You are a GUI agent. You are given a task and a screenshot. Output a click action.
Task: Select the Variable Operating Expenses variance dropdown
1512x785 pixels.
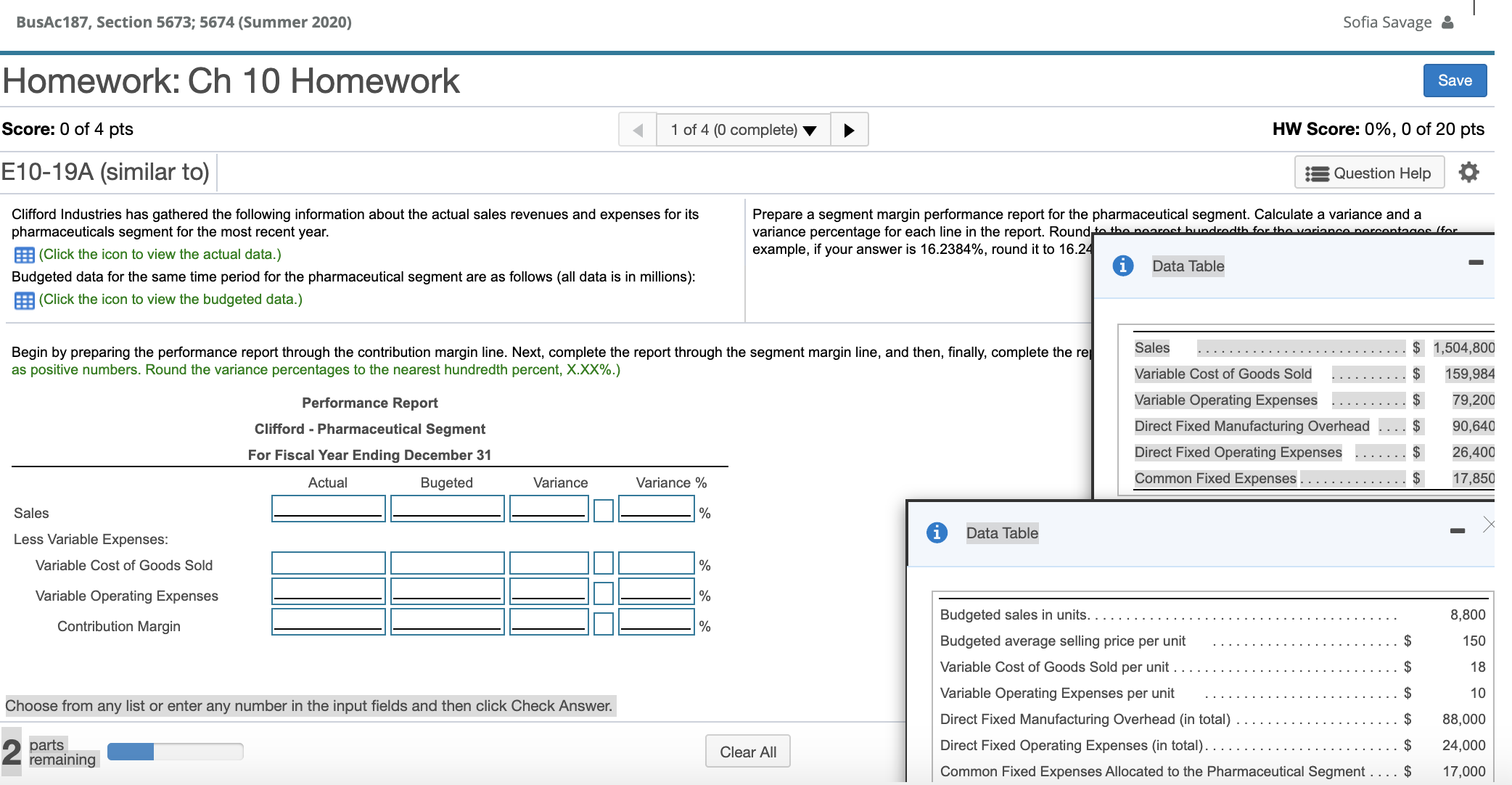602,593
